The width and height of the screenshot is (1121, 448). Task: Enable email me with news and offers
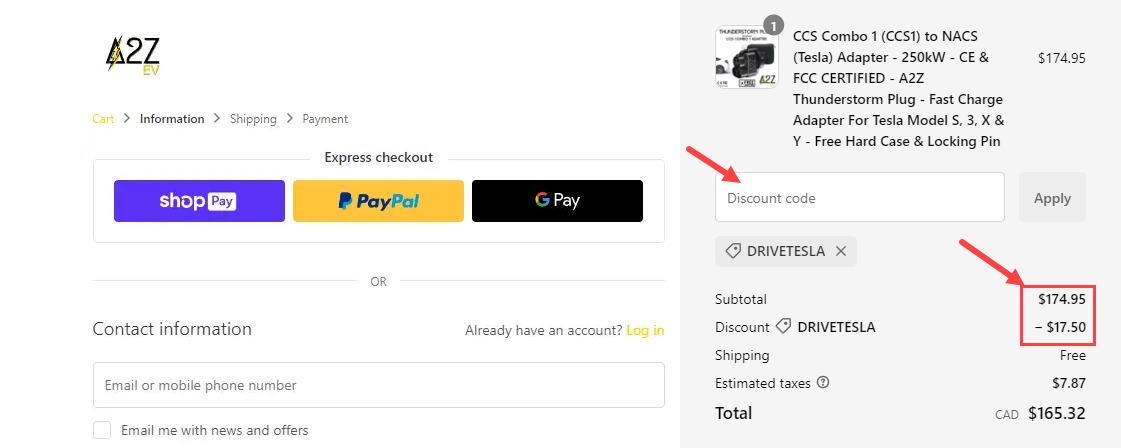(x=102, y=430)
